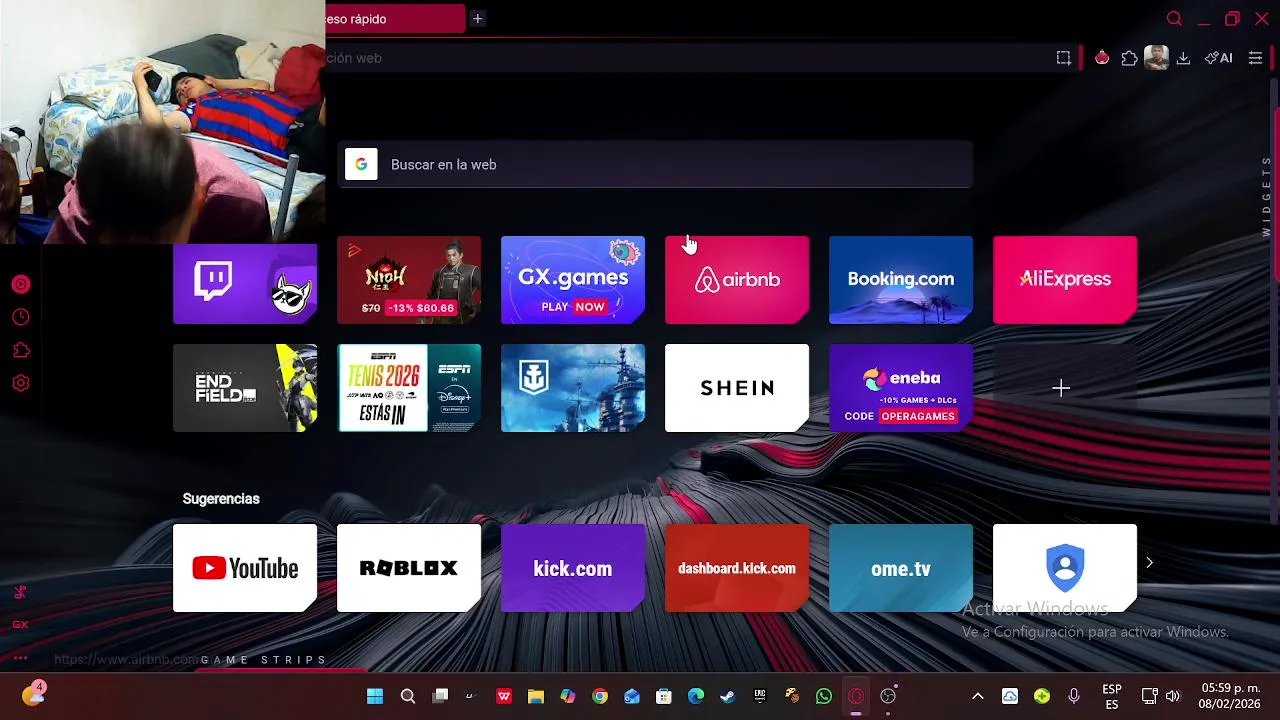The width and height of the screenshot is (1280, 720).
Task: Click the microphone tray icon
Action: tap(1074, 696)
